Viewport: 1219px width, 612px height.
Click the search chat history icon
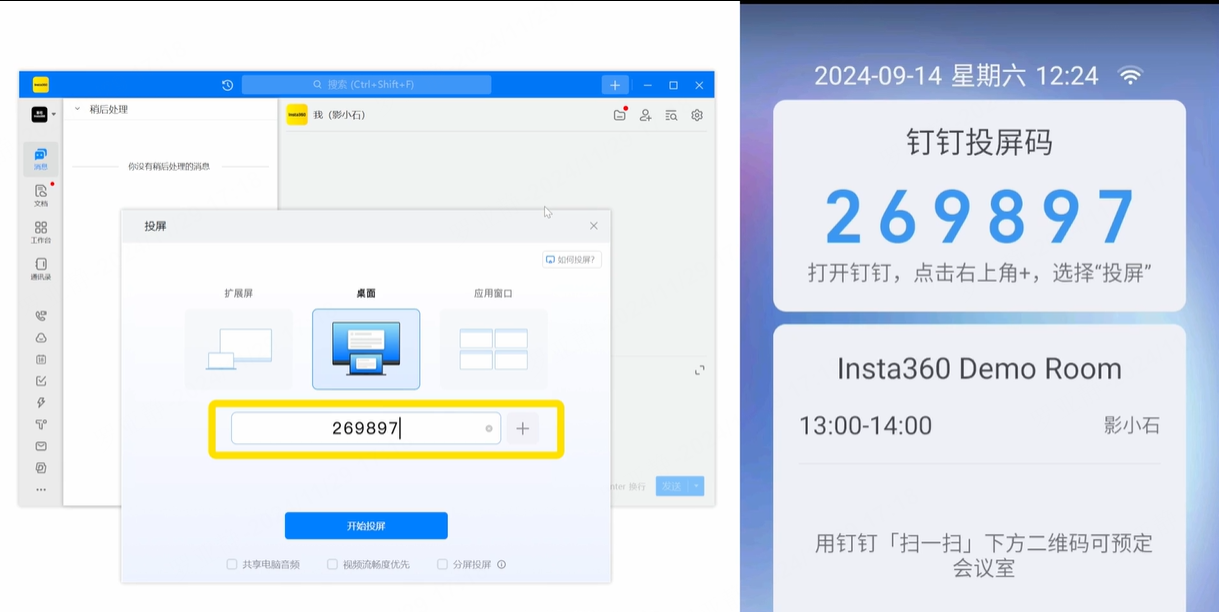[671, 115]
